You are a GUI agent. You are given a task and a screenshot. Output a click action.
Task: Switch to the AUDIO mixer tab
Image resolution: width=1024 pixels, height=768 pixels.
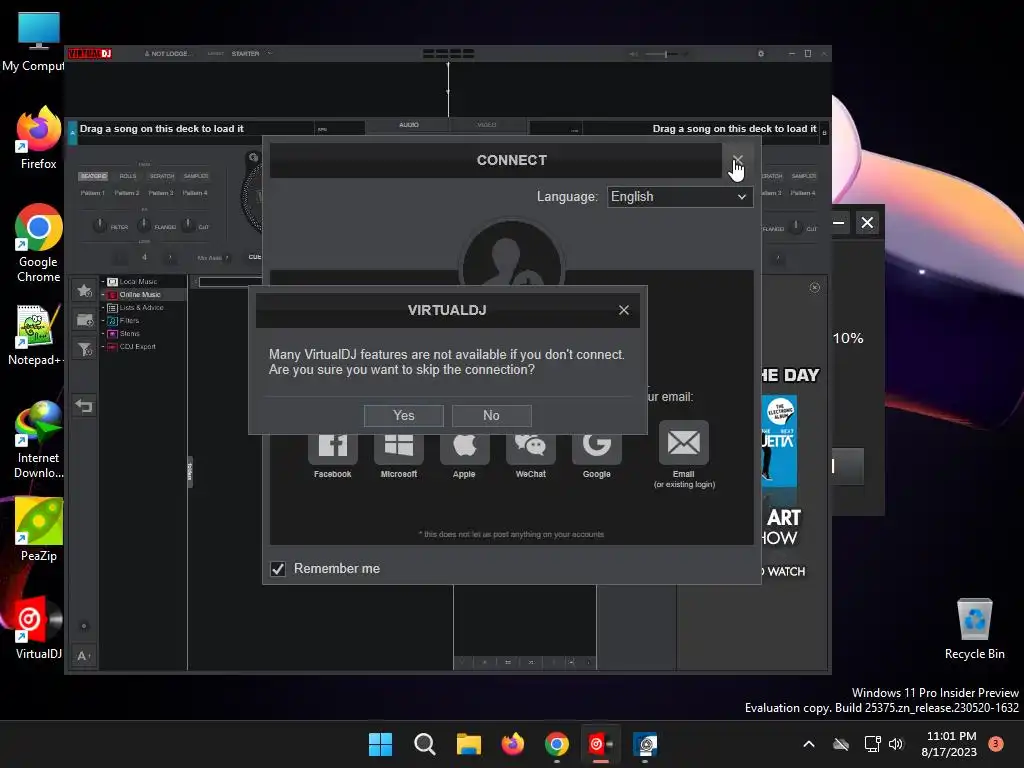coord(409,125)
